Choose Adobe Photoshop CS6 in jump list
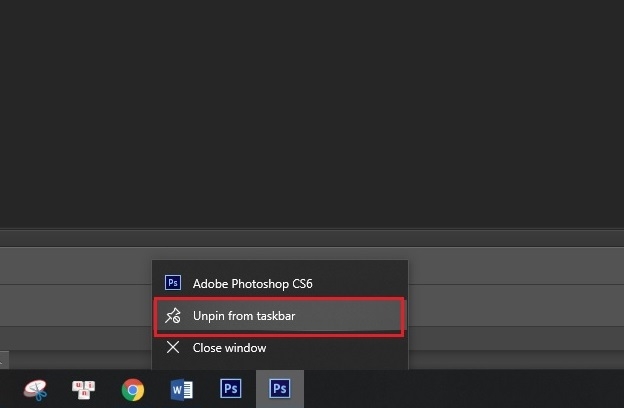The image size is (624, 408). coord(280,283)
